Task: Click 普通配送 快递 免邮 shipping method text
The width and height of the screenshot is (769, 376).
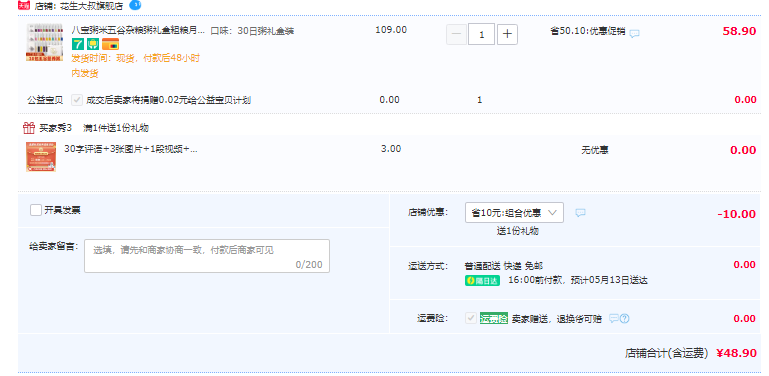Action: [x=504, y=266]
